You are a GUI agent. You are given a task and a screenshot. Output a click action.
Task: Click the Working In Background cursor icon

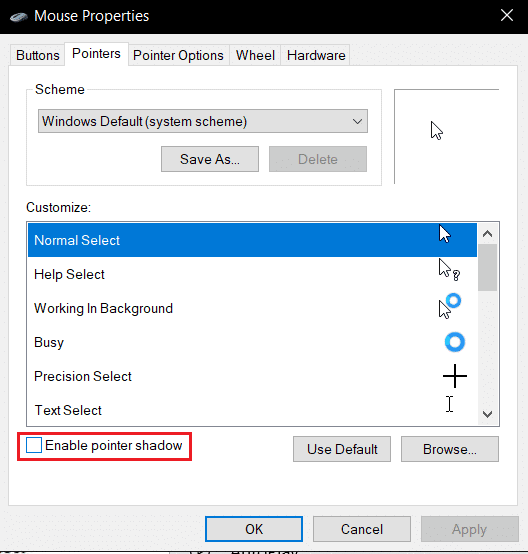tap(450, 306)
